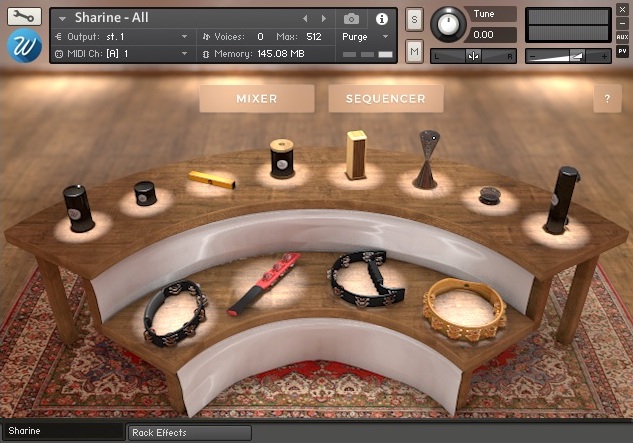The image size is (633, 443).
Task: Select the small flat round shaker
Action: [490, 196]
